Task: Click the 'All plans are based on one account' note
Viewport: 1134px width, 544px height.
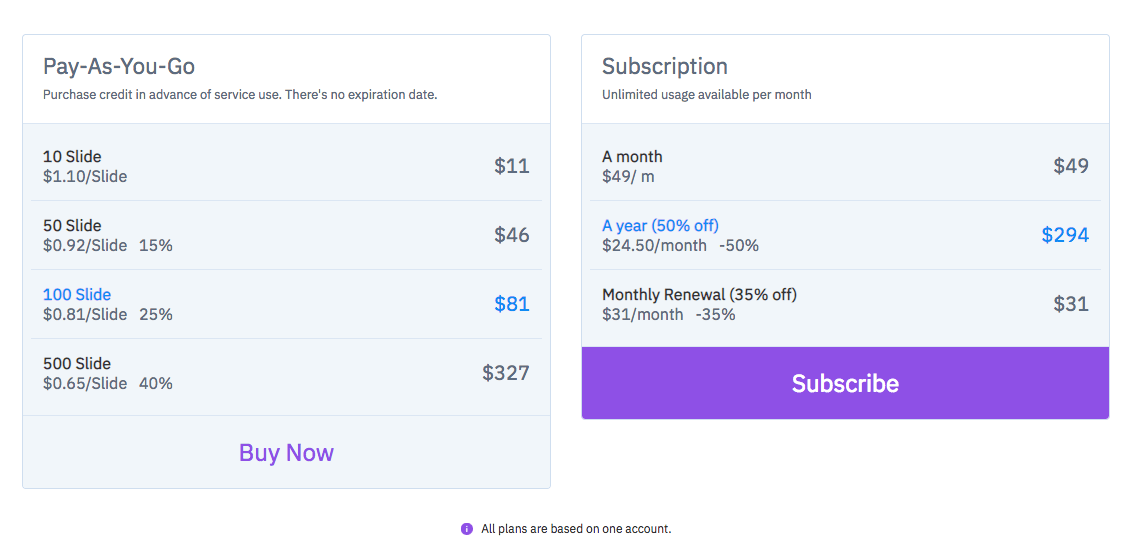Action: [576, 529]
